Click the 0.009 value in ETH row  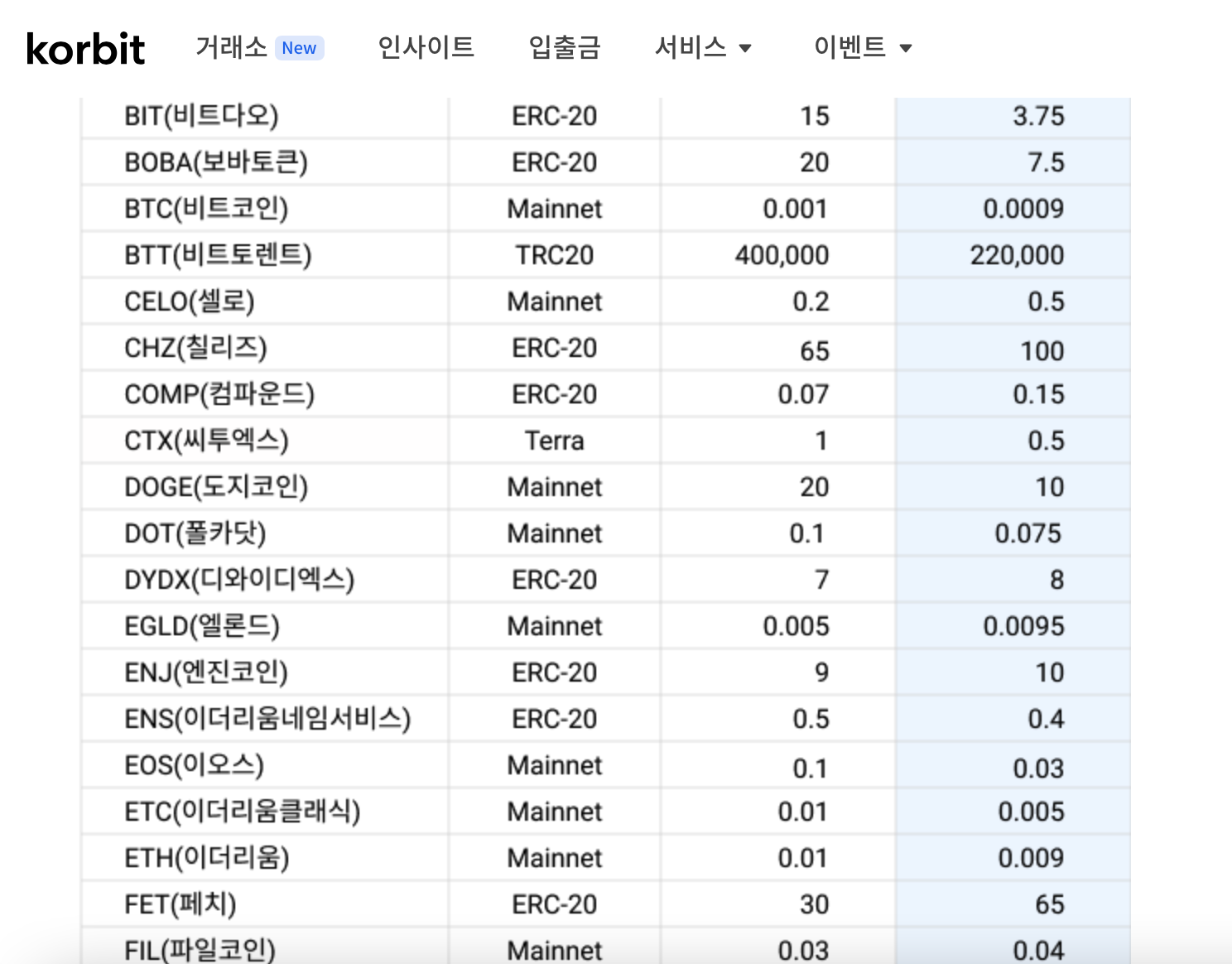(x=1031, y=858)
